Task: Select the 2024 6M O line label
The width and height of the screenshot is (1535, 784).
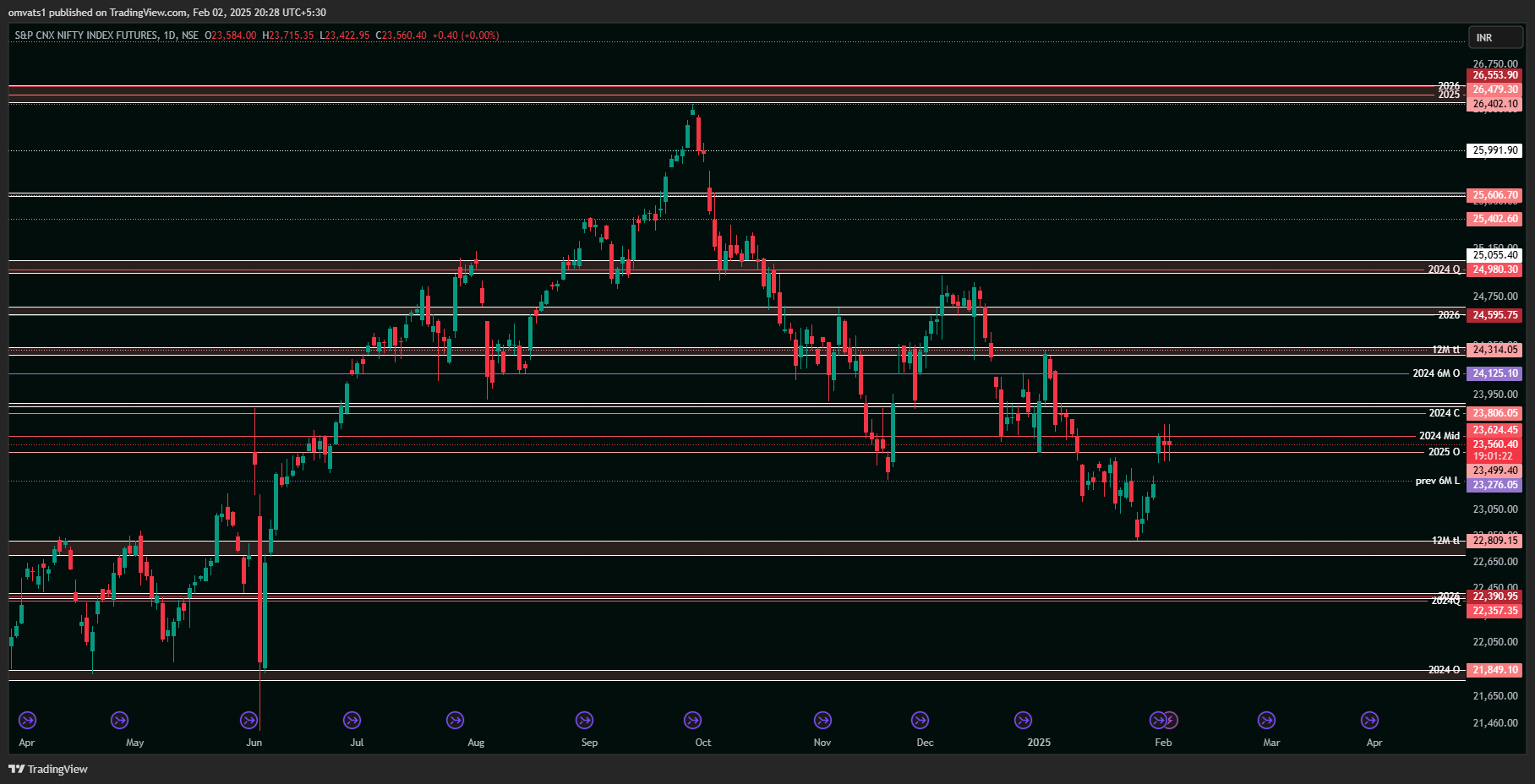Action: (1436, 373)
